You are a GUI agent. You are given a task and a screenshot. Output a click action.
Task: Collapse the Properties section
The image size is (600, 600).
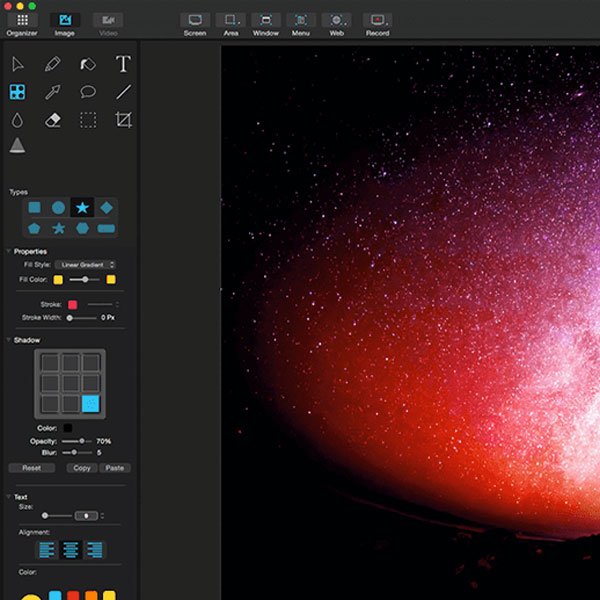click(x=8, y=251)
